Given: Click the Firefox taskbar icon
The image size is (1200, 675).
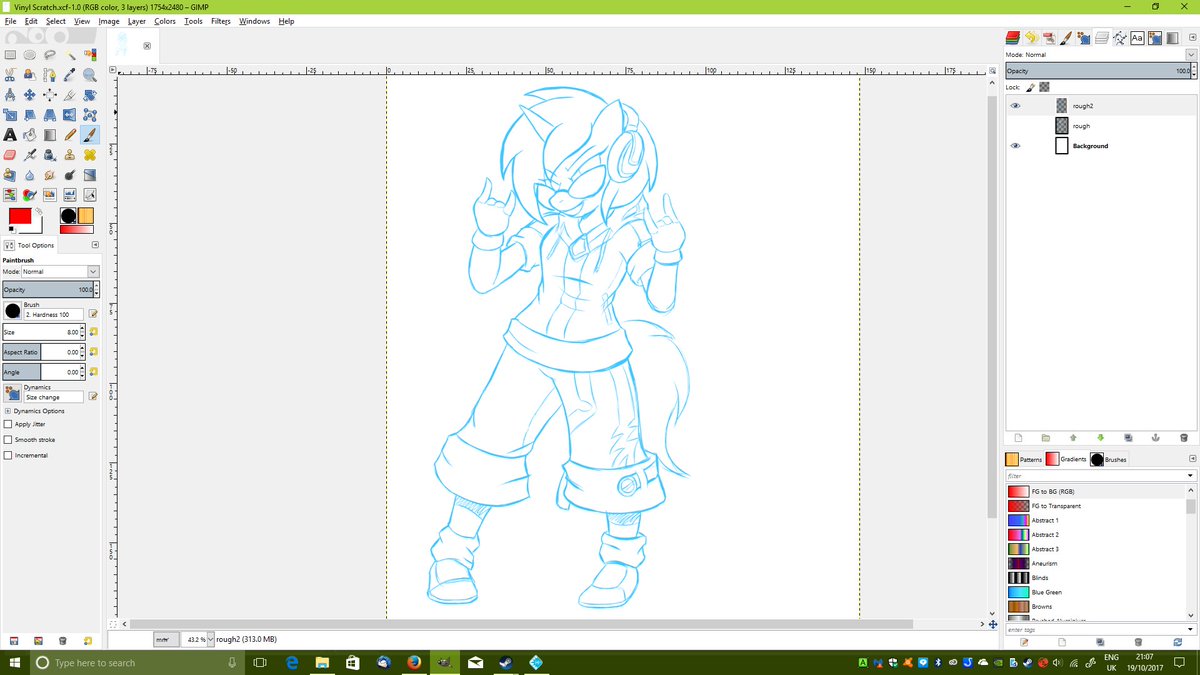Looking at the screenshot, I should (414, 662).
